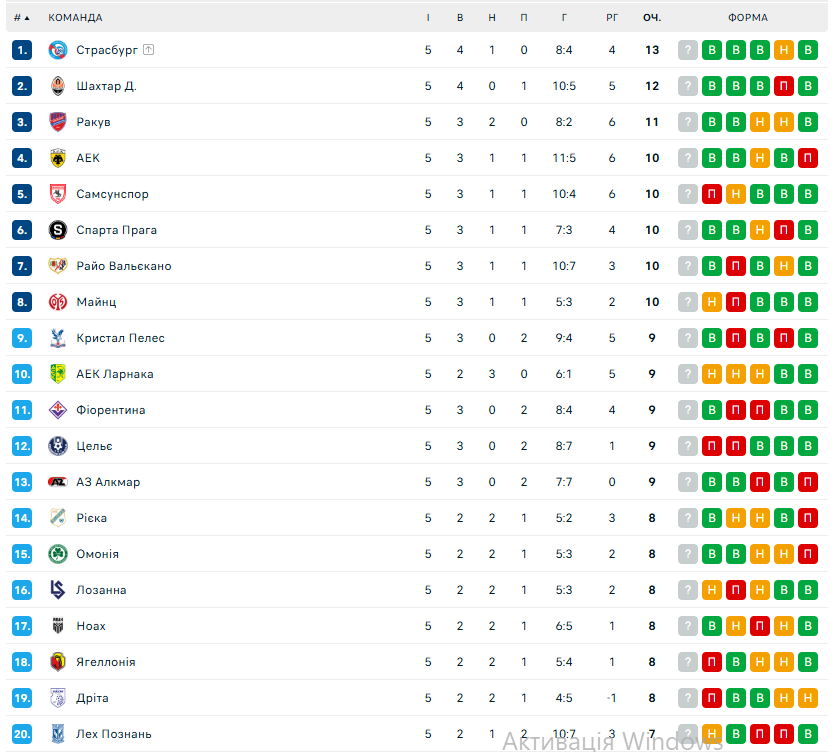Image resolution: width=835 pixels, height=752 pixels.
Task: Click the Самсунспор team logo
Action: pos(58,194)
